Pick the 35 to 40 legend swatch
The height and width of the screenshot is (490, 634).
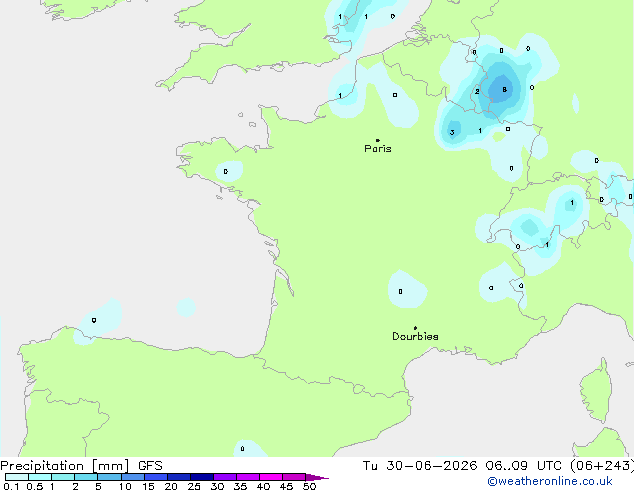[x=248, y=477]
